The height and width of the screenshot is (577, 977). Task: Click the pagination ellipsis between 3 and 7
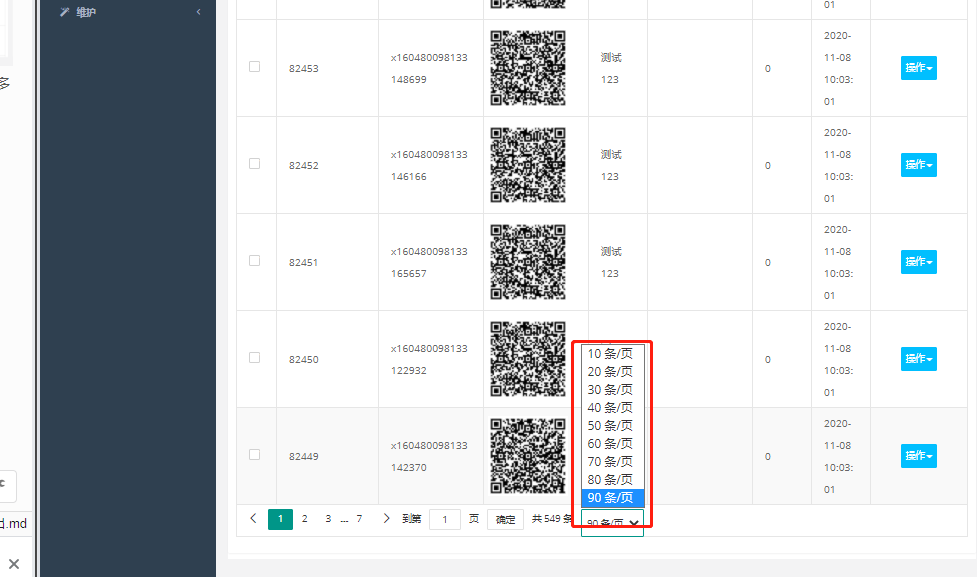click(x=344, y=520)
